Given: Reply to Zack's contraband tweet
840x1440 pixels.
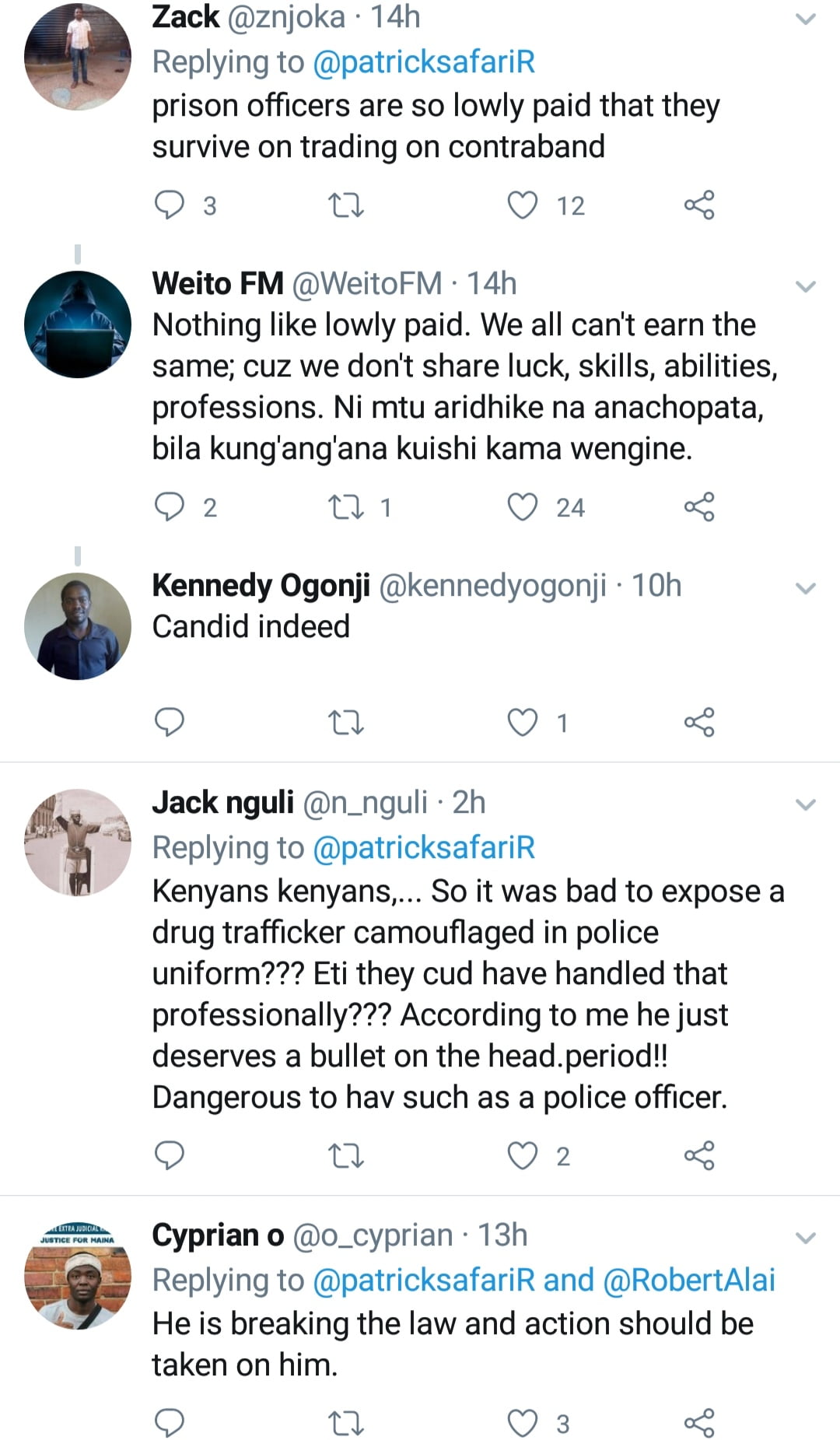Looking at the screenshot, I should (170, 205).
